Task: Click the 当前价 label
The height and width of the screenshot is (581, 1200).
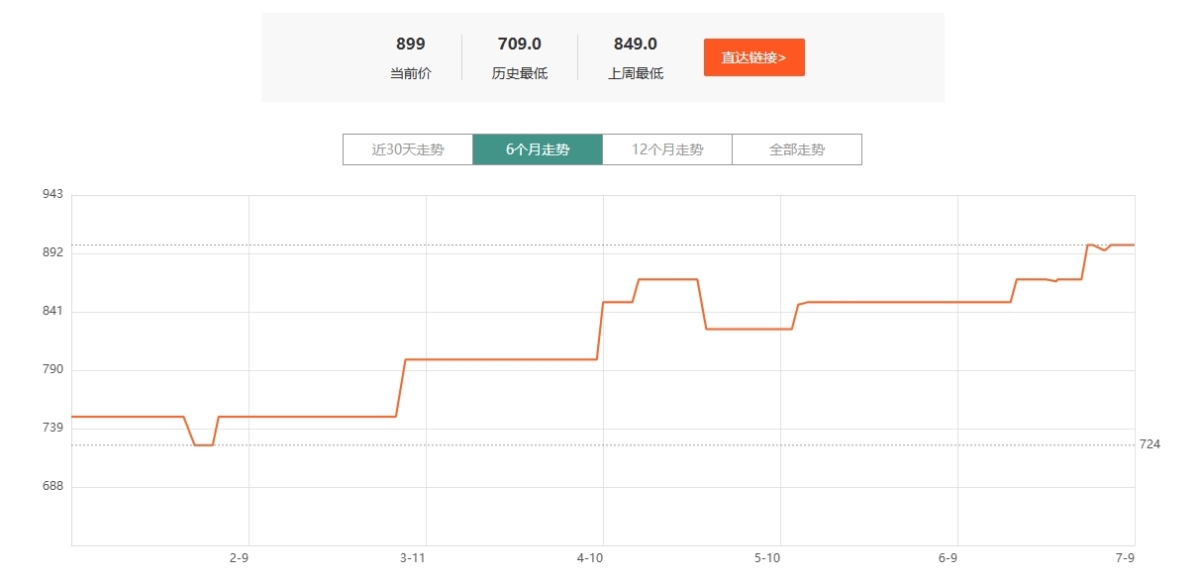Action: 411,73
